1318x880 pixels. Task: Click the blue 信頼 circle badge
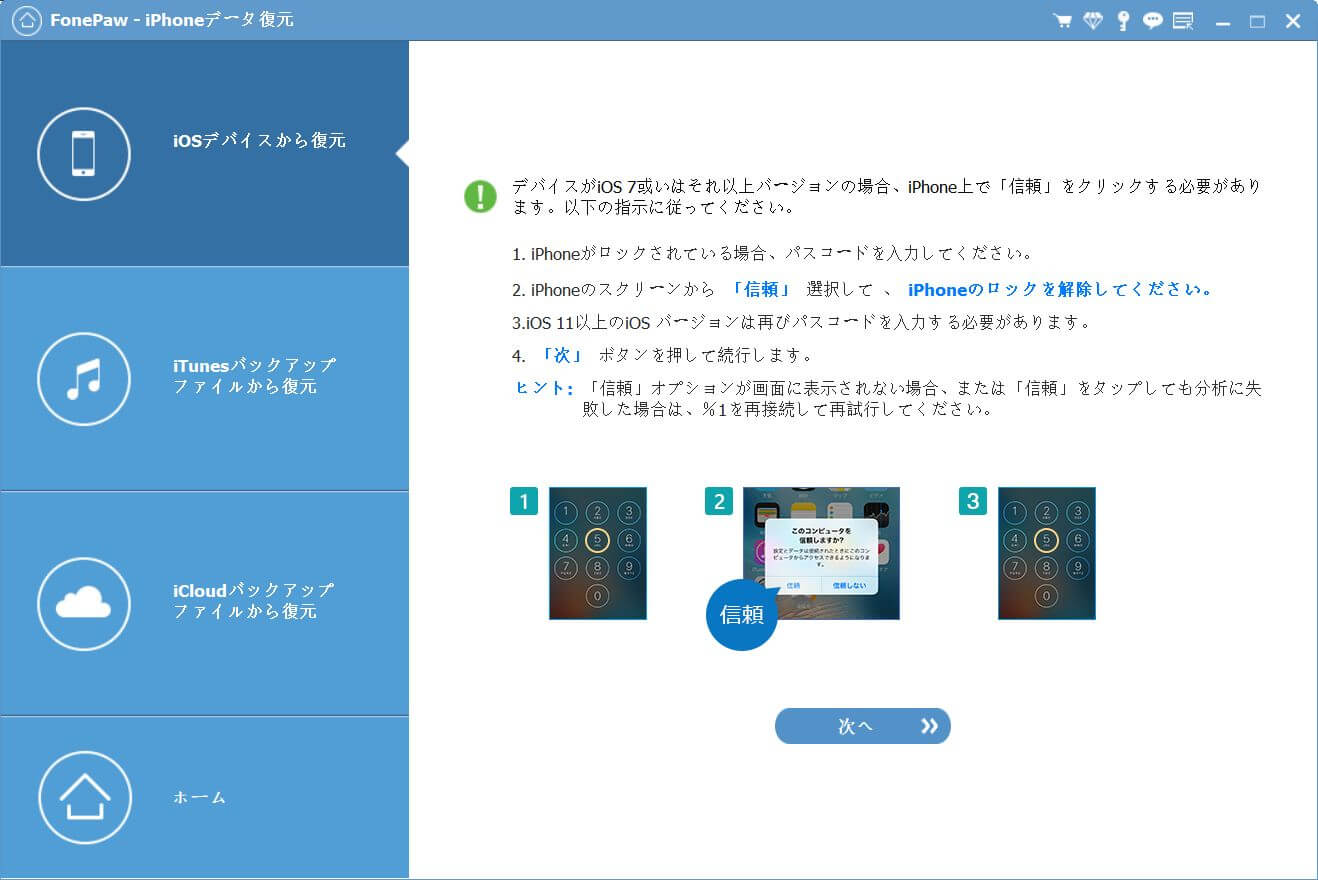click(742, 615)
